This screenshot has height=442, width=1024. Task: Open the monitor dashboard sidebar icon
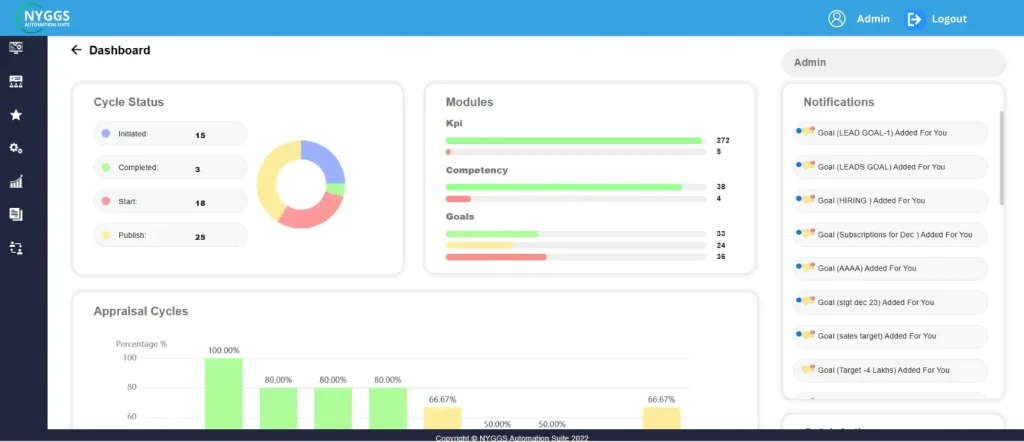[x=16, y=47]
